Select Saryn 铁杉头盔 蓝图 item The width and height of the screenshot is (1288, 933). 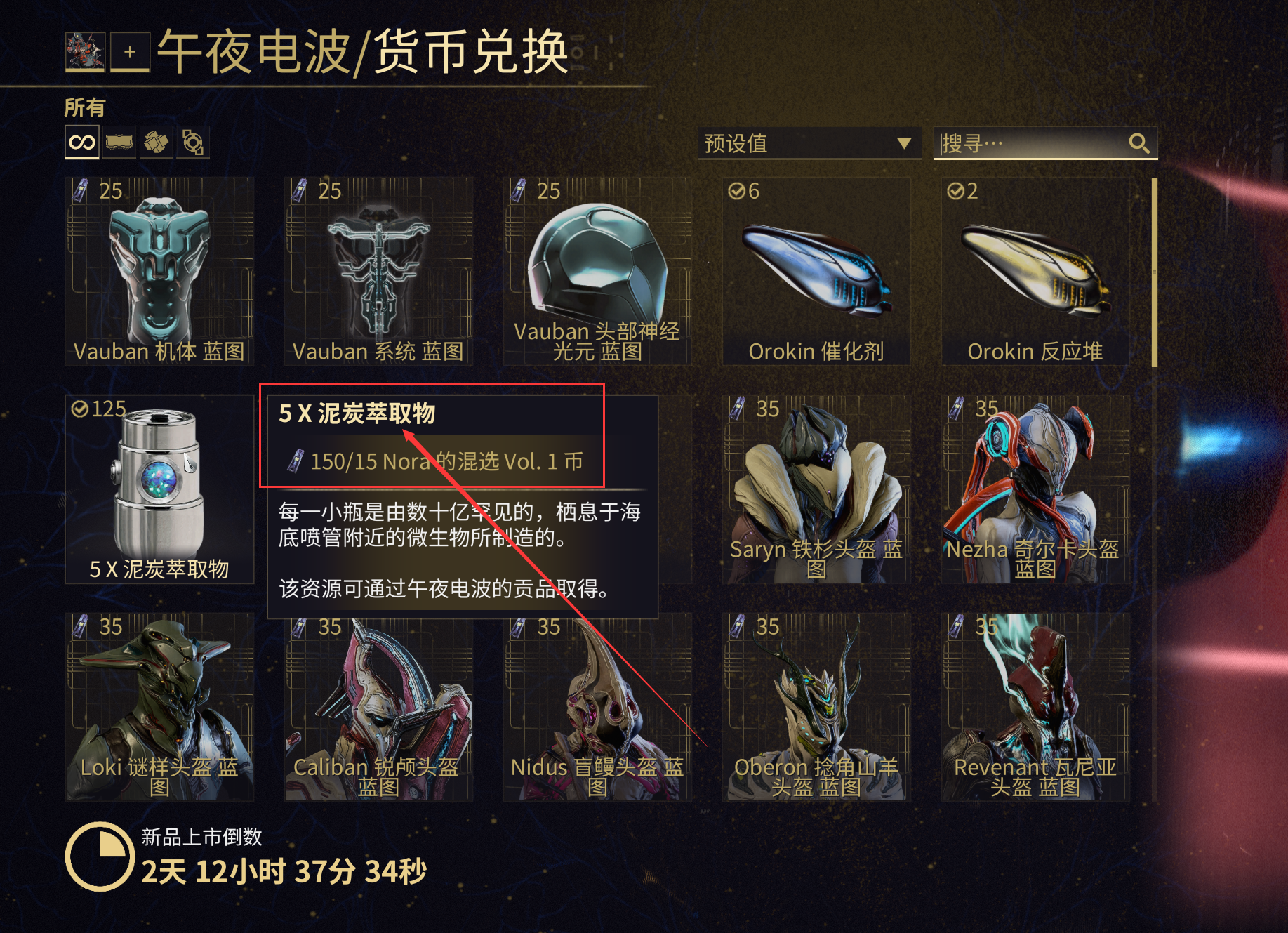pyautogui.click(x=816, y=489)
